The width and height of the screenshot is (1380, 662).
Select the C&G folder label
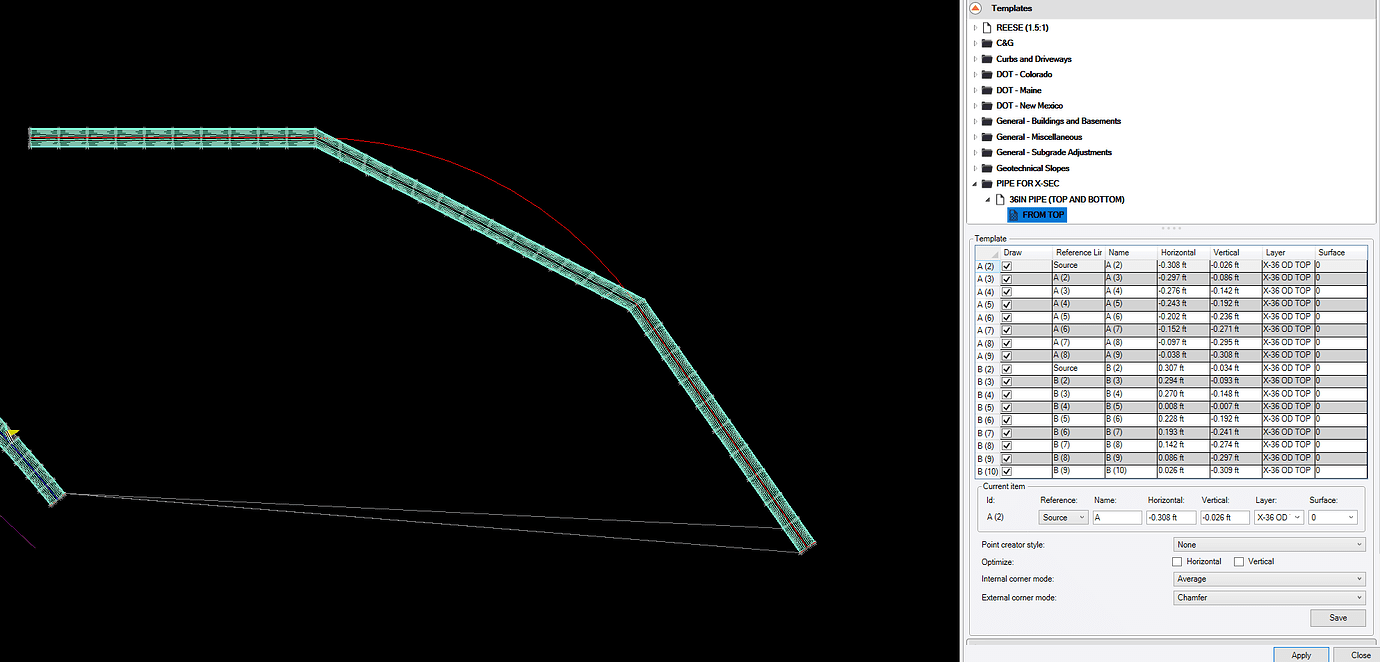point(1005,43)
